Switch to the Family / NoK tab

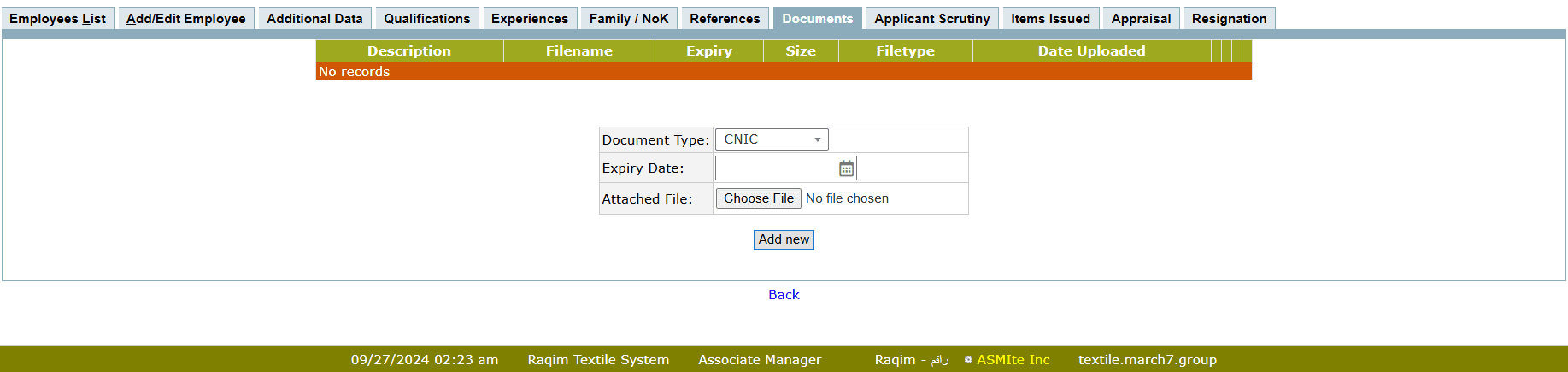click(629, 19)
